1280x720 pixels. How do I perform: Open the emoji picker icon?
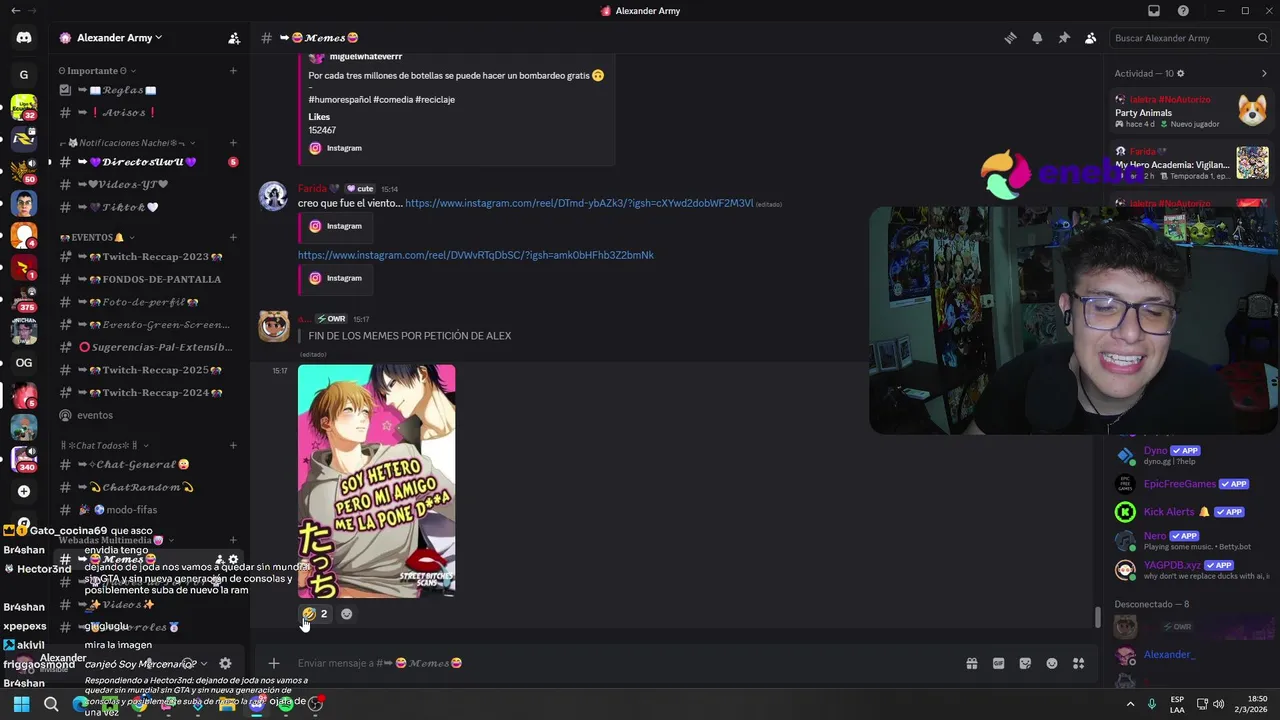point(1052,663)
